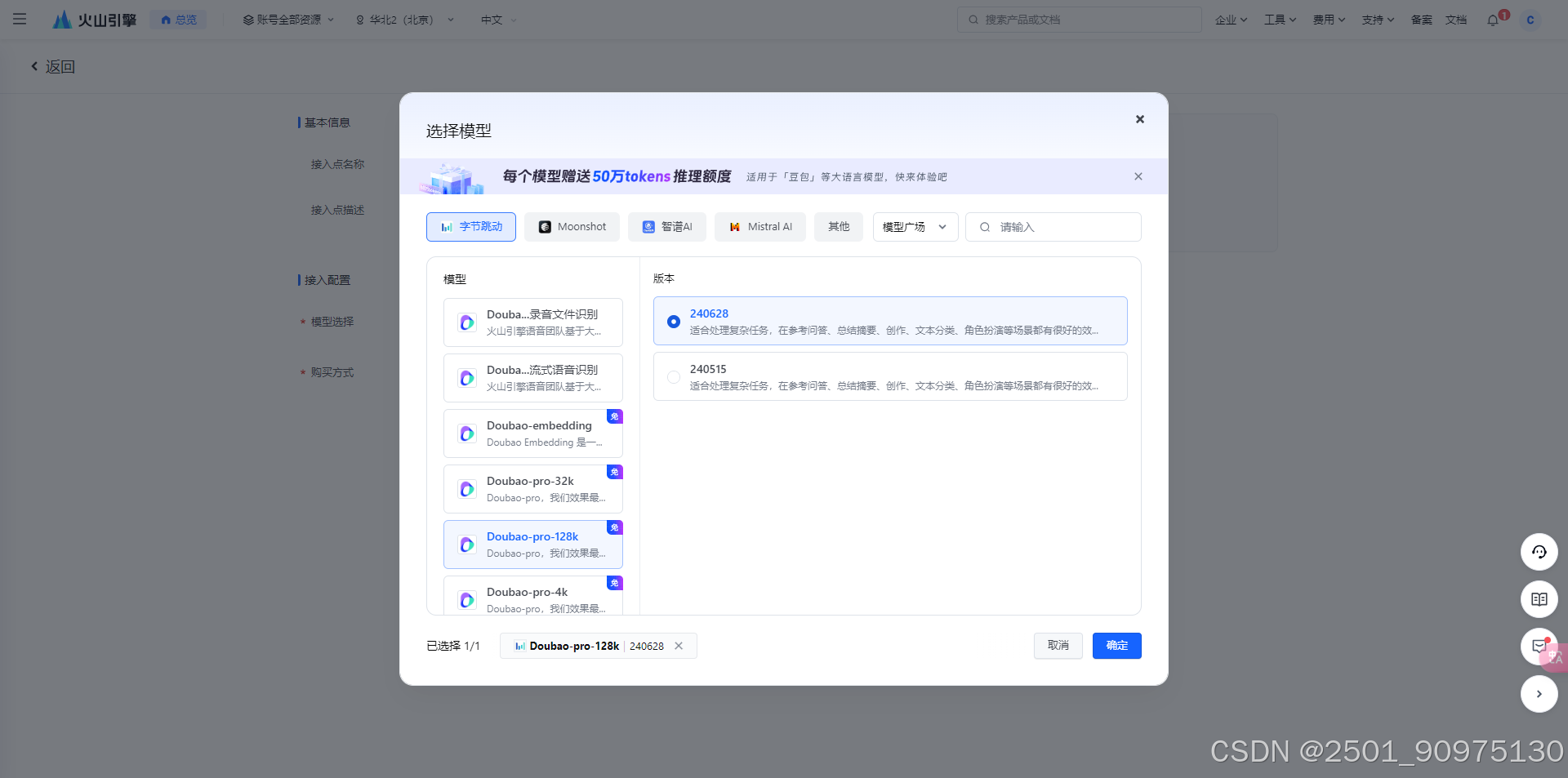Open the user avatar C menu
The width and height of the screenshot is (1568, 778).
(1530, 20)
